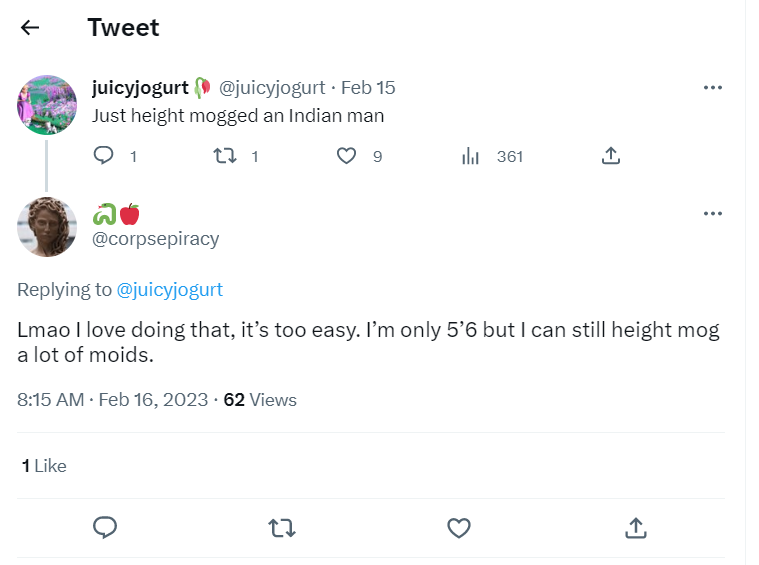
Task: Open juicyjogurt's profile picture
Action: pos(47,105)
